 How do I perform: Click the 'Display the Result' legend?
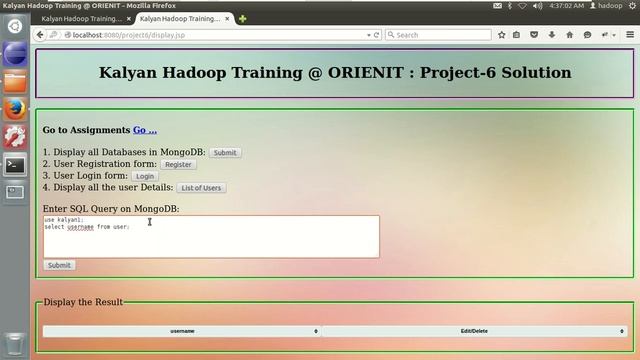[x=83, y=302]
